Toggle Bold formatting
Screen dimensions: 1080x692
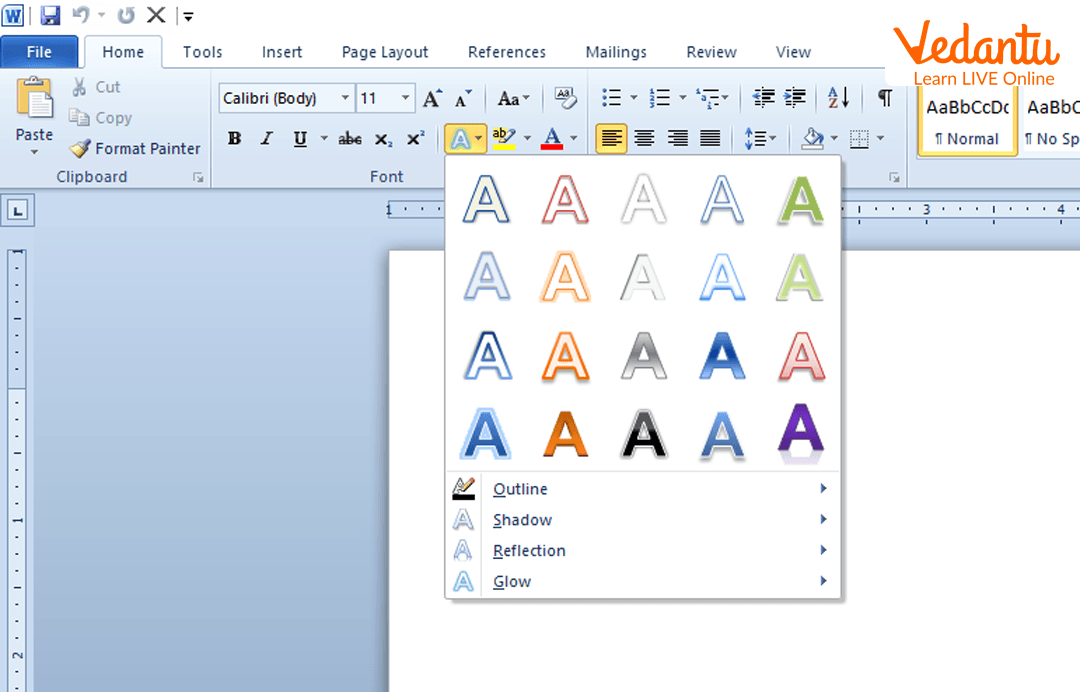coord(234,139)
